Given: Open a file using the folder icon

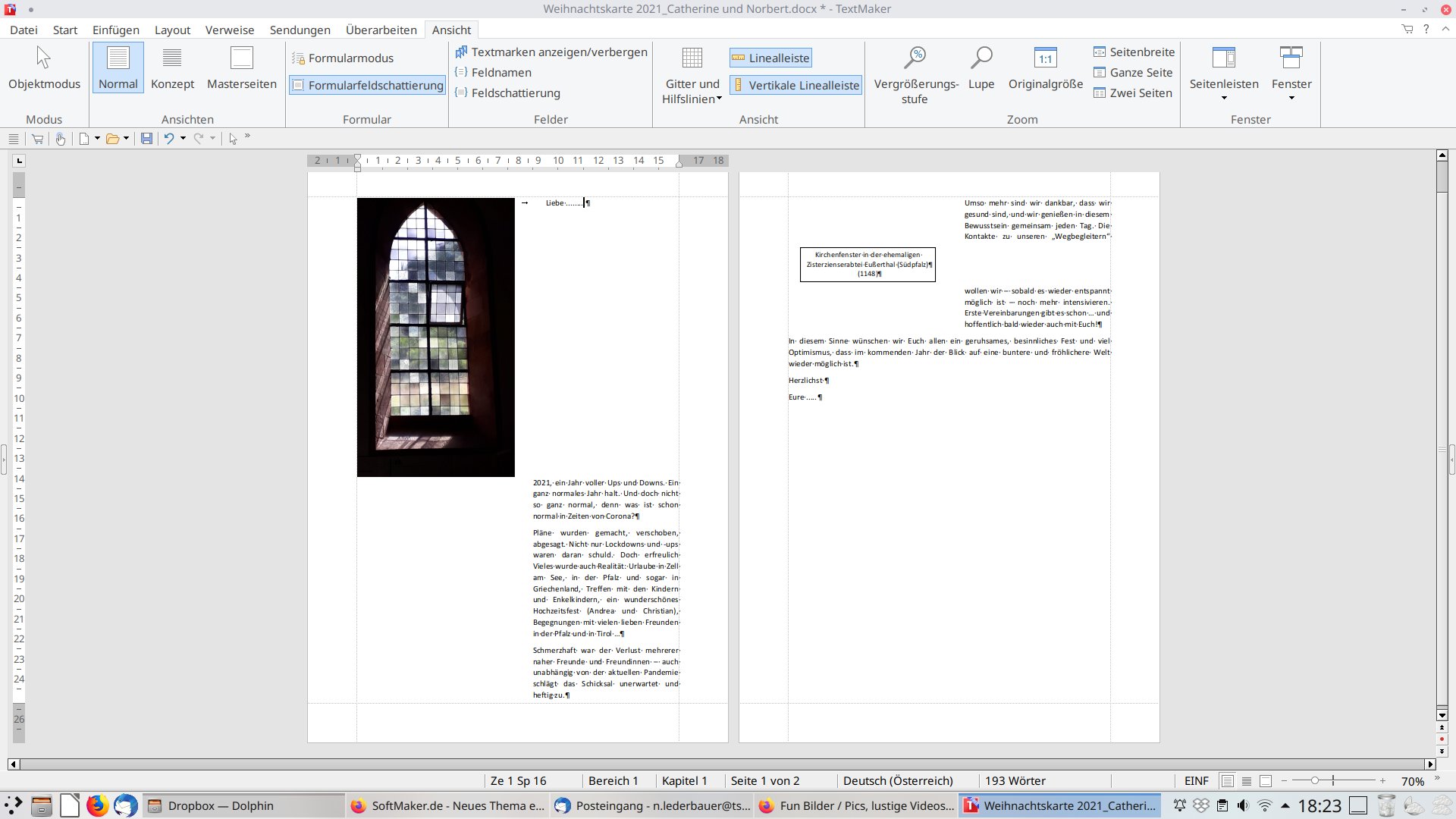Looking at the screenshot, I should [x=113, y=139].
